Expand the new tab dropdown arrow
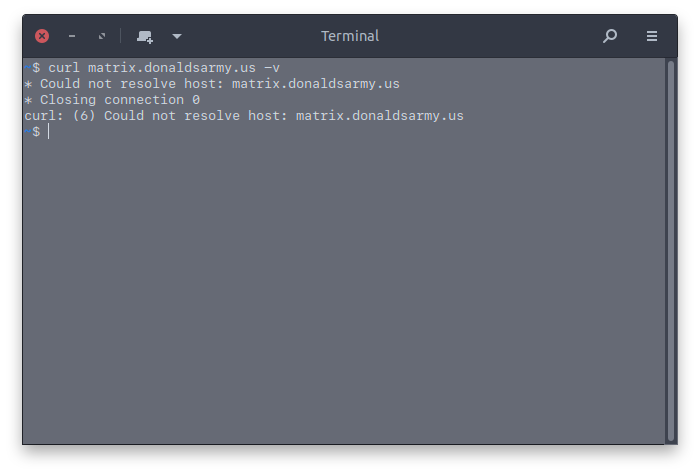The height and width of the screenshot is (475, 700). (177, 36)
